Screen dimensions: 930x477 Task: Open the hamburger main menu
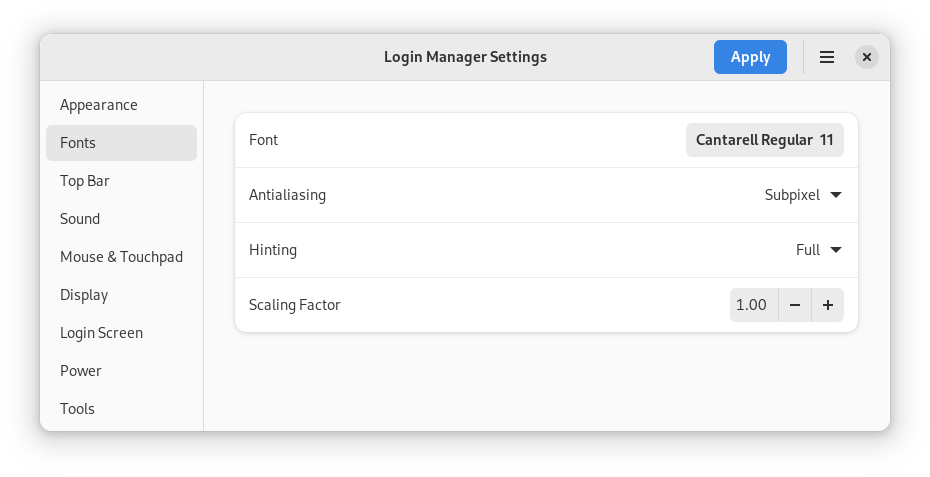(x=827, y=57)
